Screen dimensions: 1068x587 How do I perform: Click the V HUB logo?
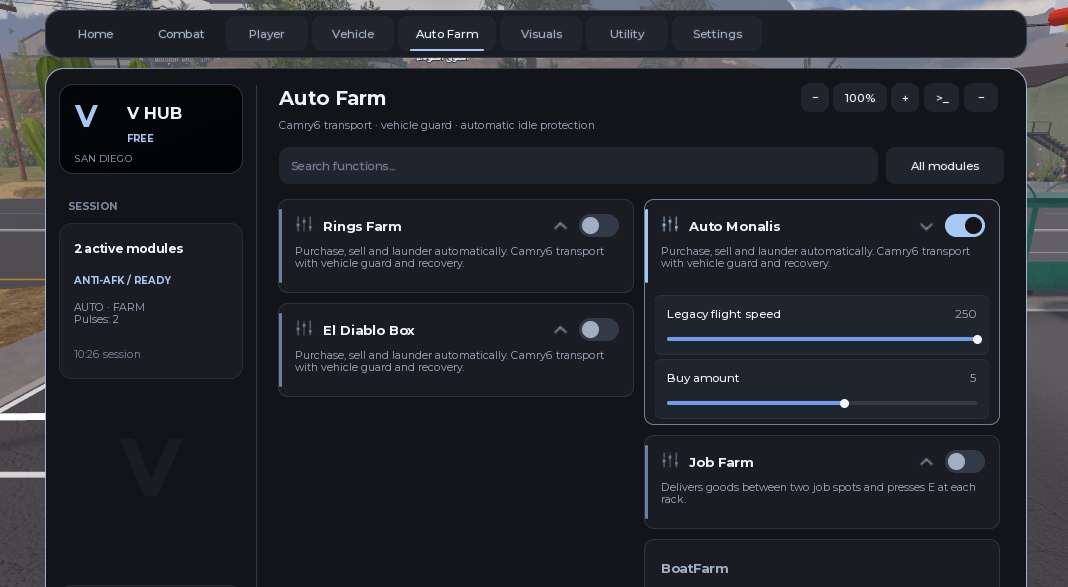(87, 116)
